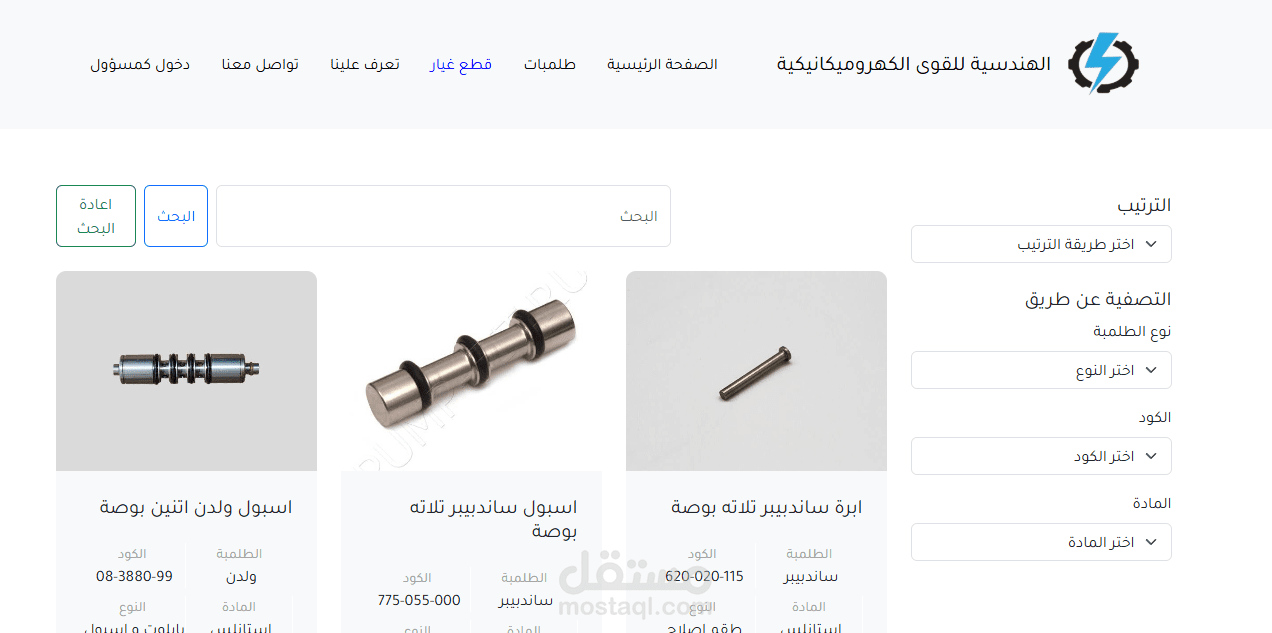Click the chevron arrow in the material dropdown
The image size is (1272, 633).
point(1150,542)
